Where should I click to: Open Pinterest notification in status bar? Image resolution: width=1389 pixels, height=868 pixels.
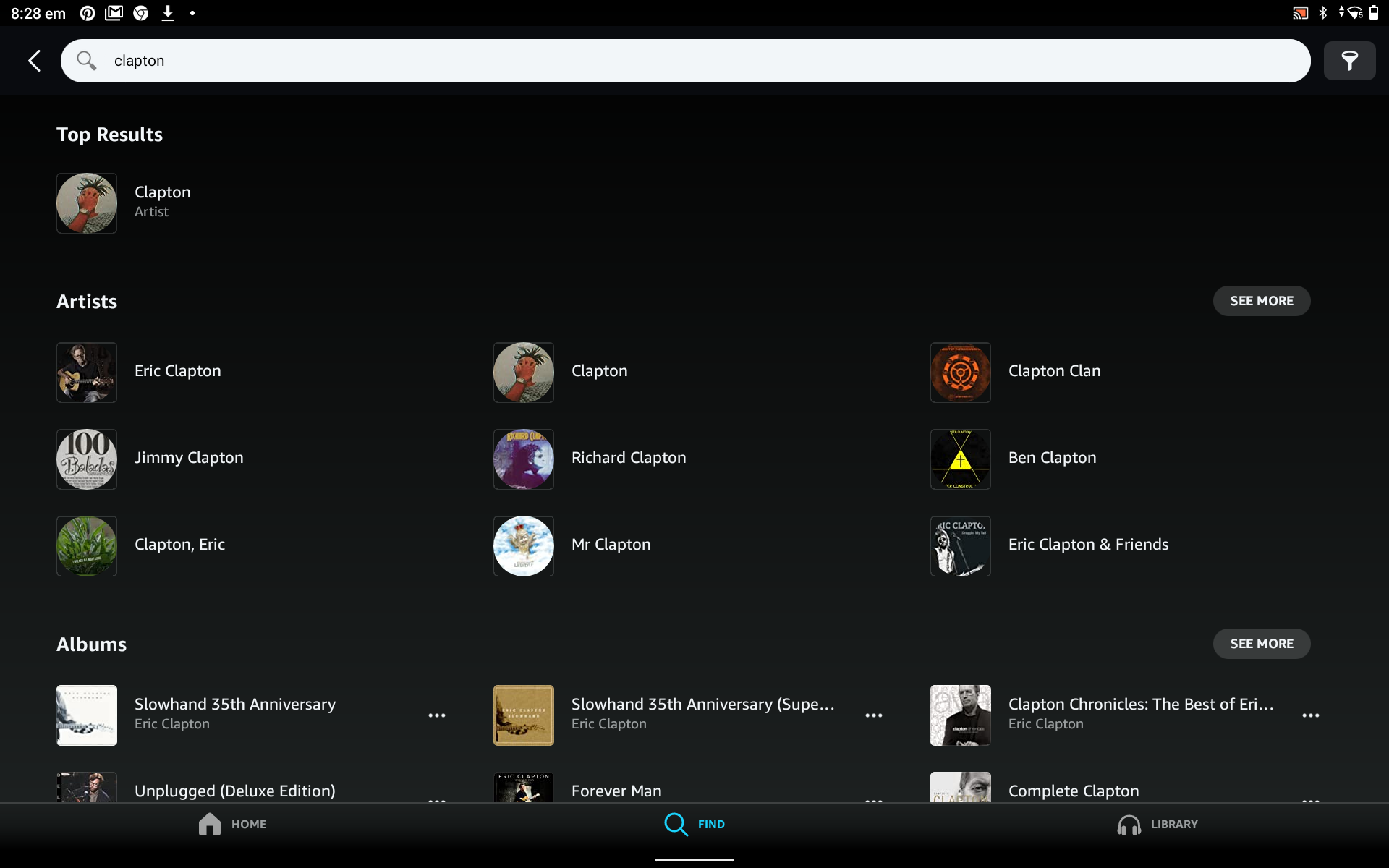pyautogui.click(x=88, y=13)
